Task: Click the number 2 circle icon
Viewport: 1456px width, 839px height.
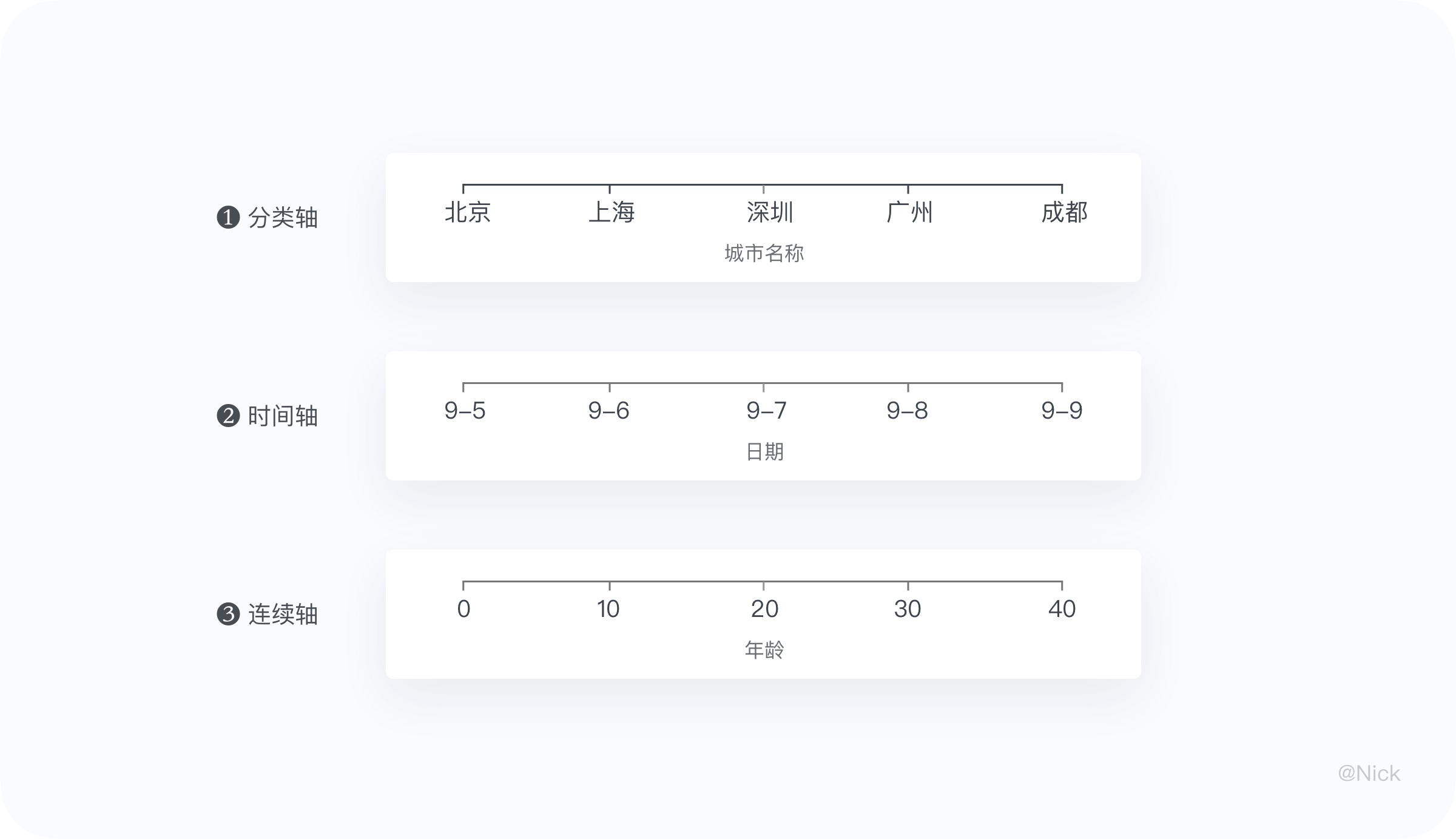Action: pos(228,416)
